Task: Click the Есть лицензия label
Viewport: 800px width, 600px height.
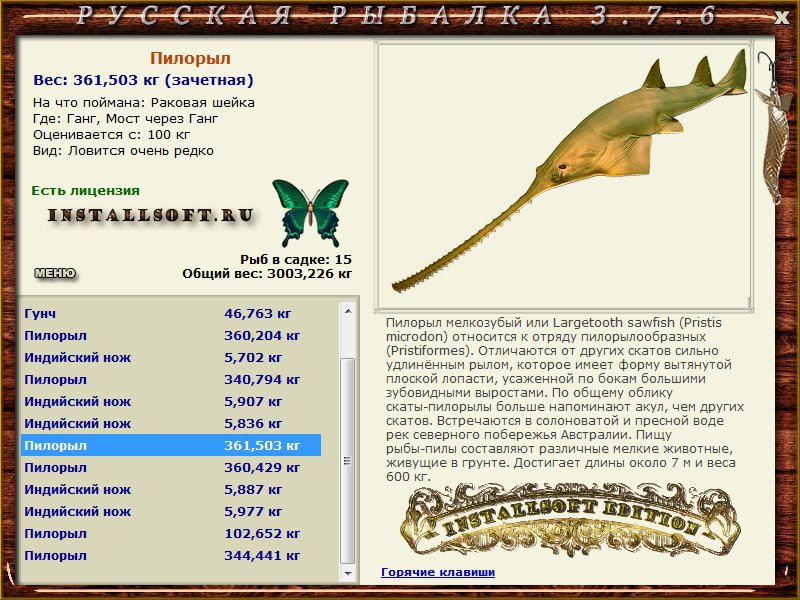Action: click(85, 190)
